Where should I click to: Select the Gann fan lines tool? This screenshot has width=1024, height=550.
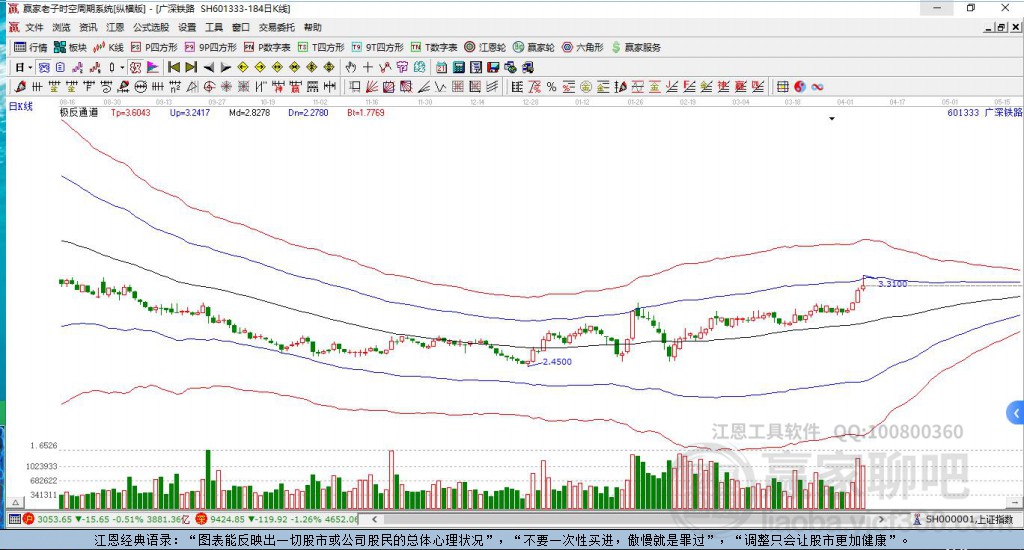(372, 86)
